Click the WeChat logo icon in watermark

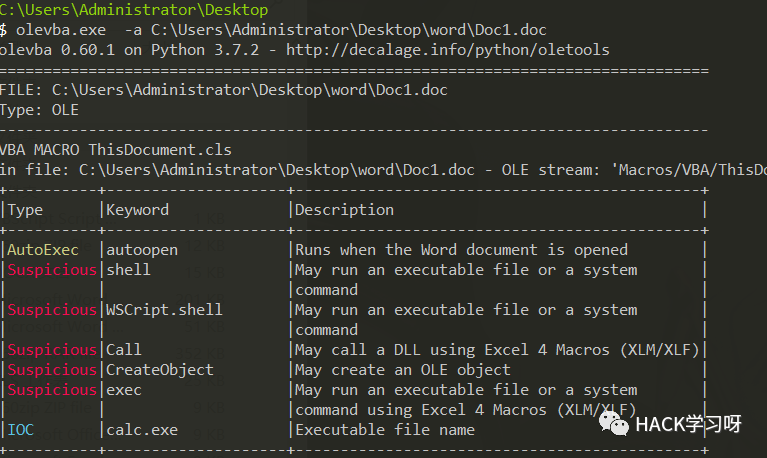pyautogui.click(x=616, y=423)
